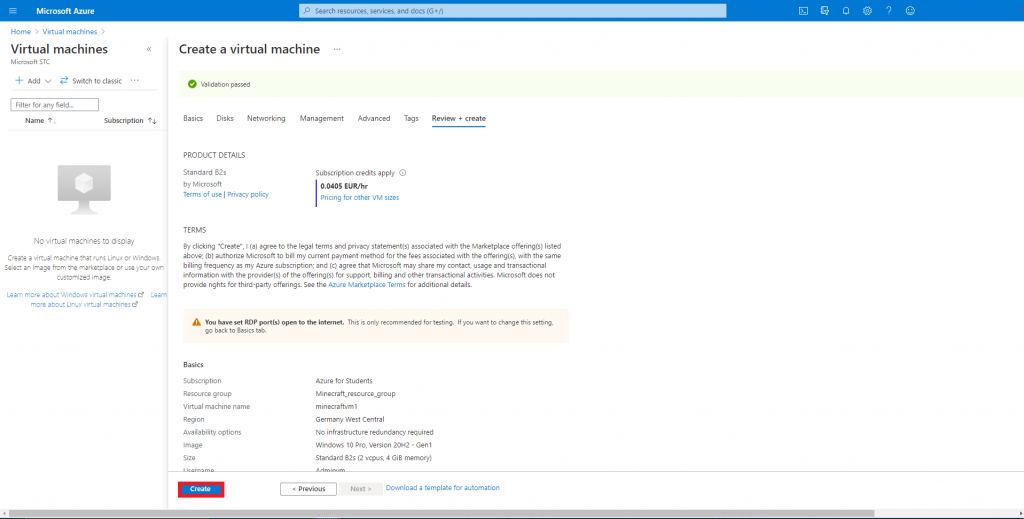This screenshot has height=519, width=1024.
Task: Click the search magnifier icon
Action: [307, 11]
